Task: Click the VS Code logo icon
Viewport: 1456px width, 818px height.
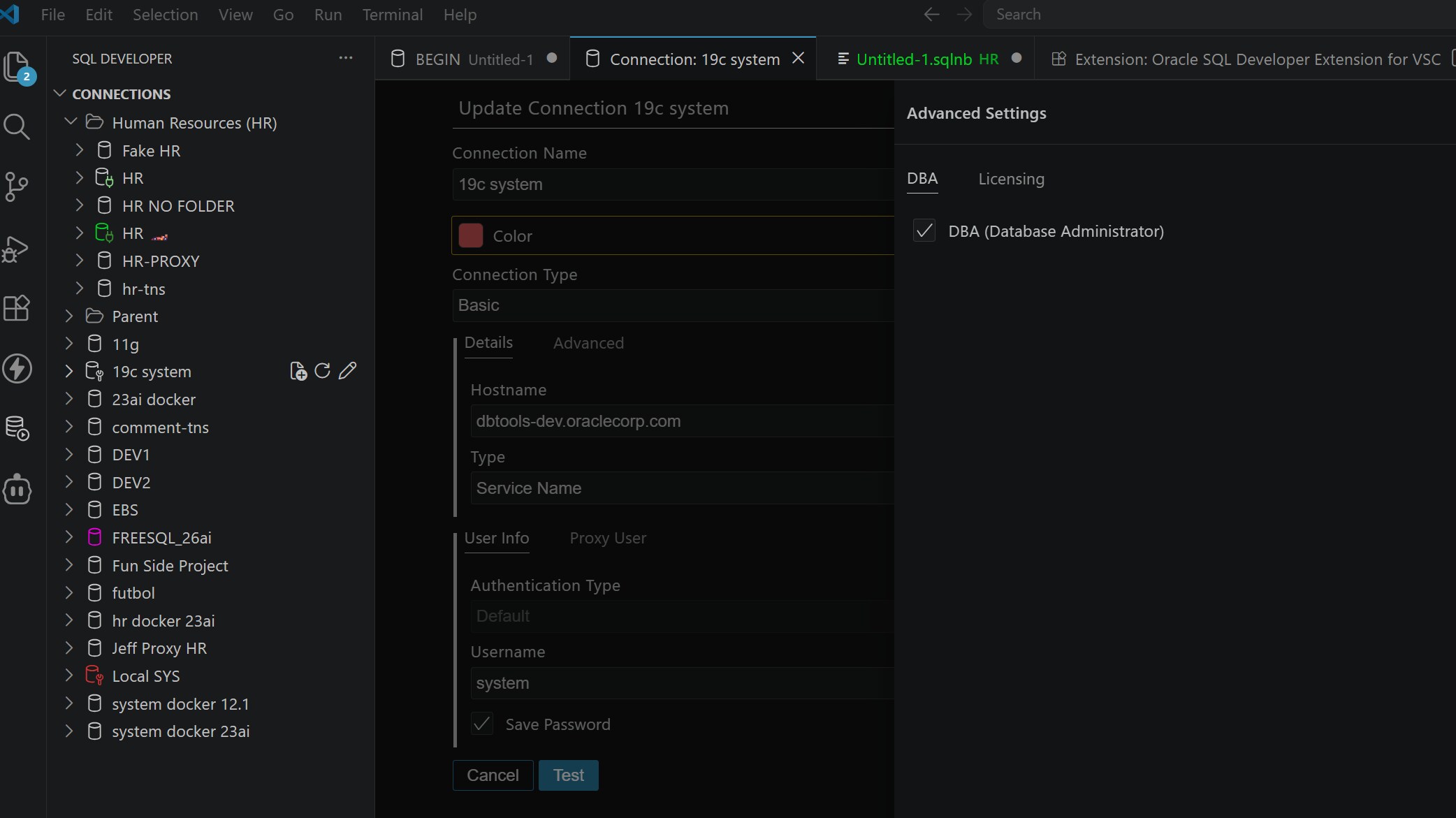Action: (x=10, y=14)
